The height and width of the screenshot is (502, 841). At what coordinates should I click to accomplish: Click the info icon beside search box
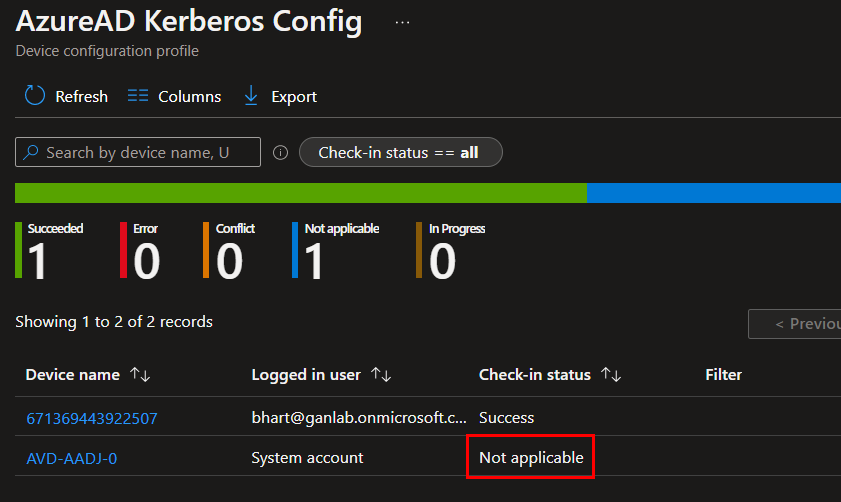pos(281,153)
